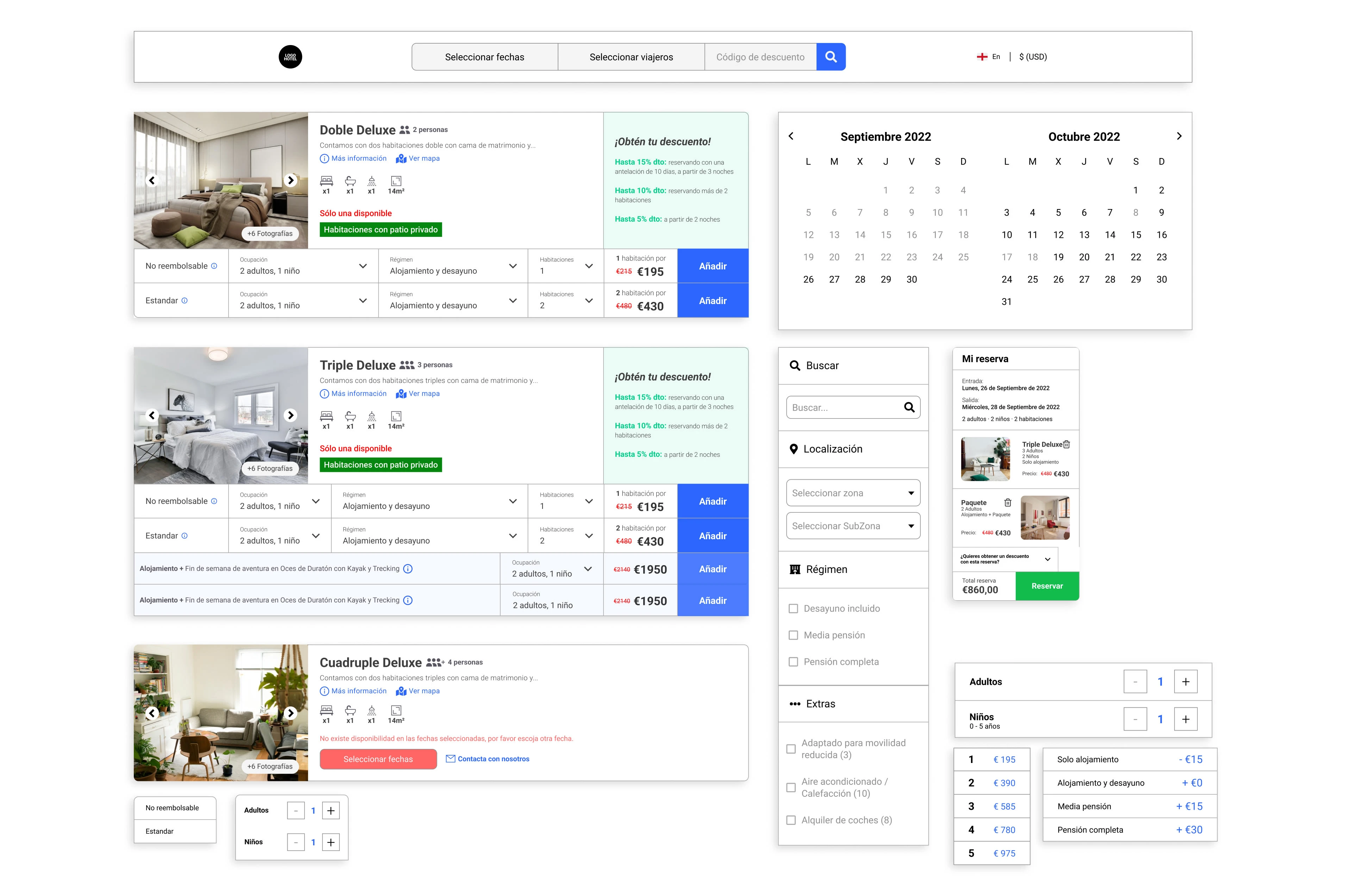Go to previous month in calendar
Viewport: 1352px width, 896px height.
tap(791, 136)
